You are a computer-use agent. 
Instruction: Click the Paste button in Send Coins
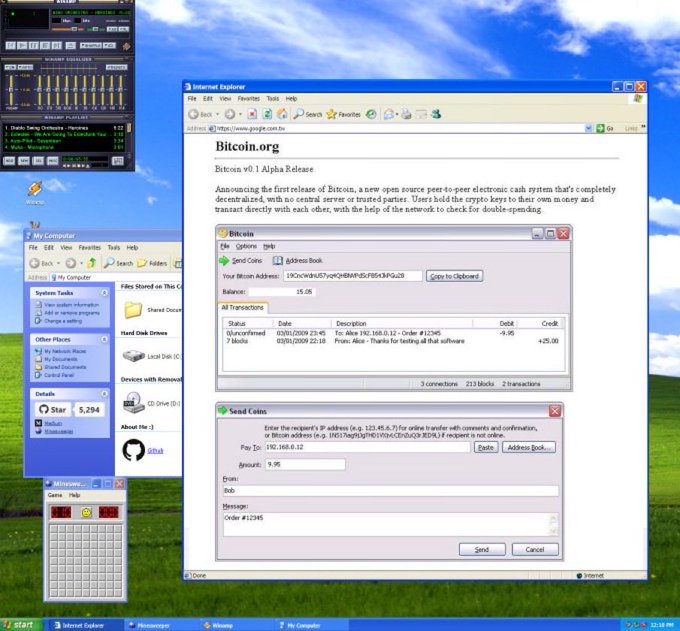pos(485,447)
